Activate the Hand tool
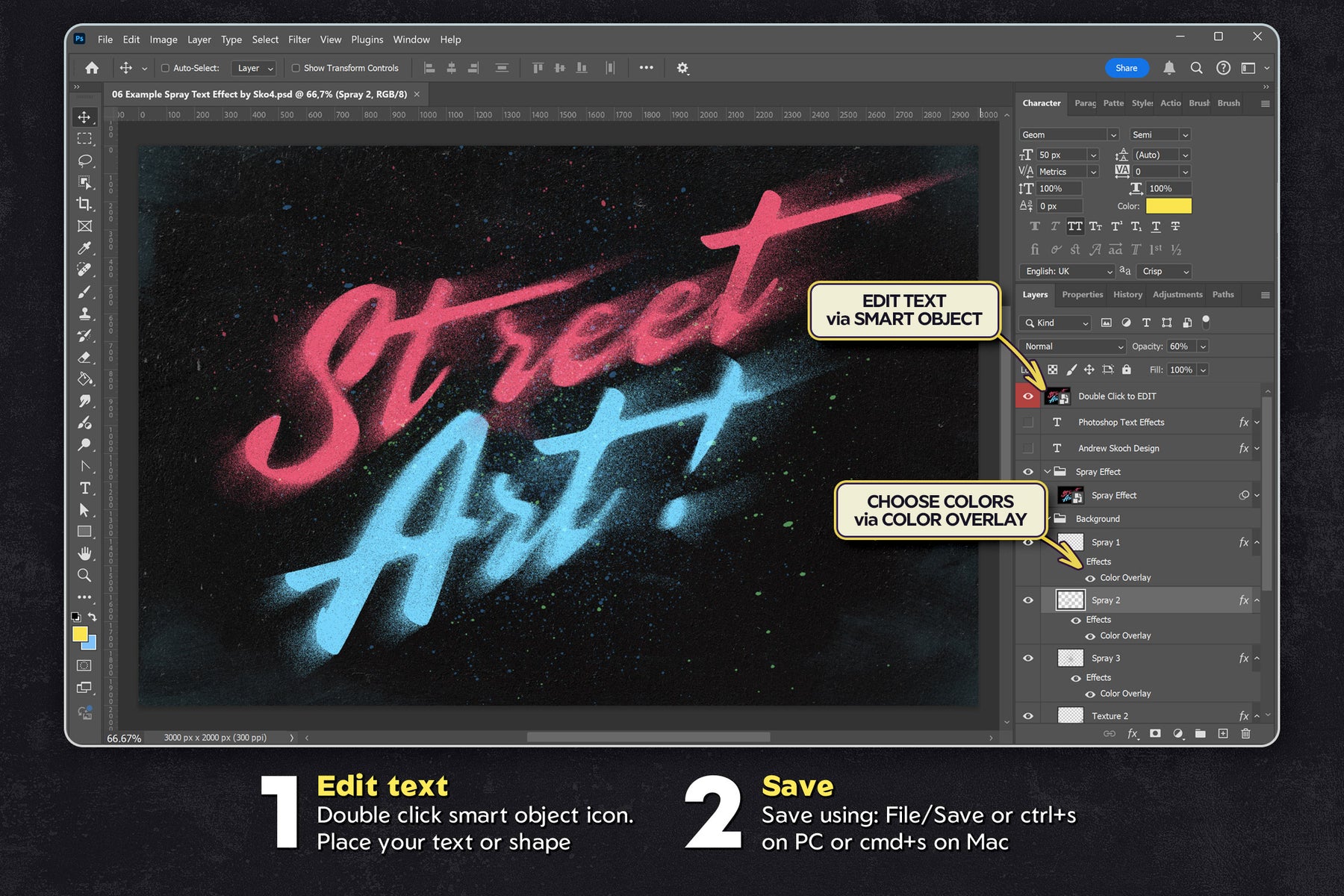Viewport: 1344px width, 896px height. pyautogui.click(x=84, y=553)
